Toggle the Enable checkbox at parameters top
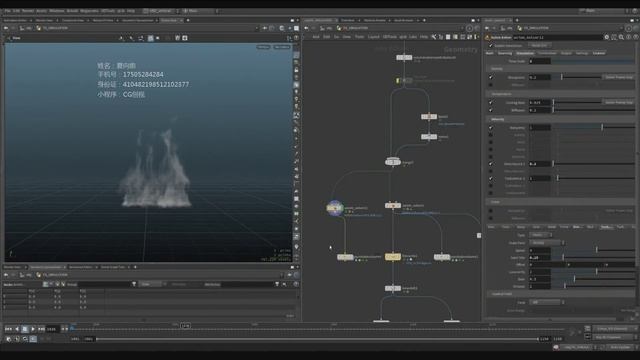 pos(491,46)
